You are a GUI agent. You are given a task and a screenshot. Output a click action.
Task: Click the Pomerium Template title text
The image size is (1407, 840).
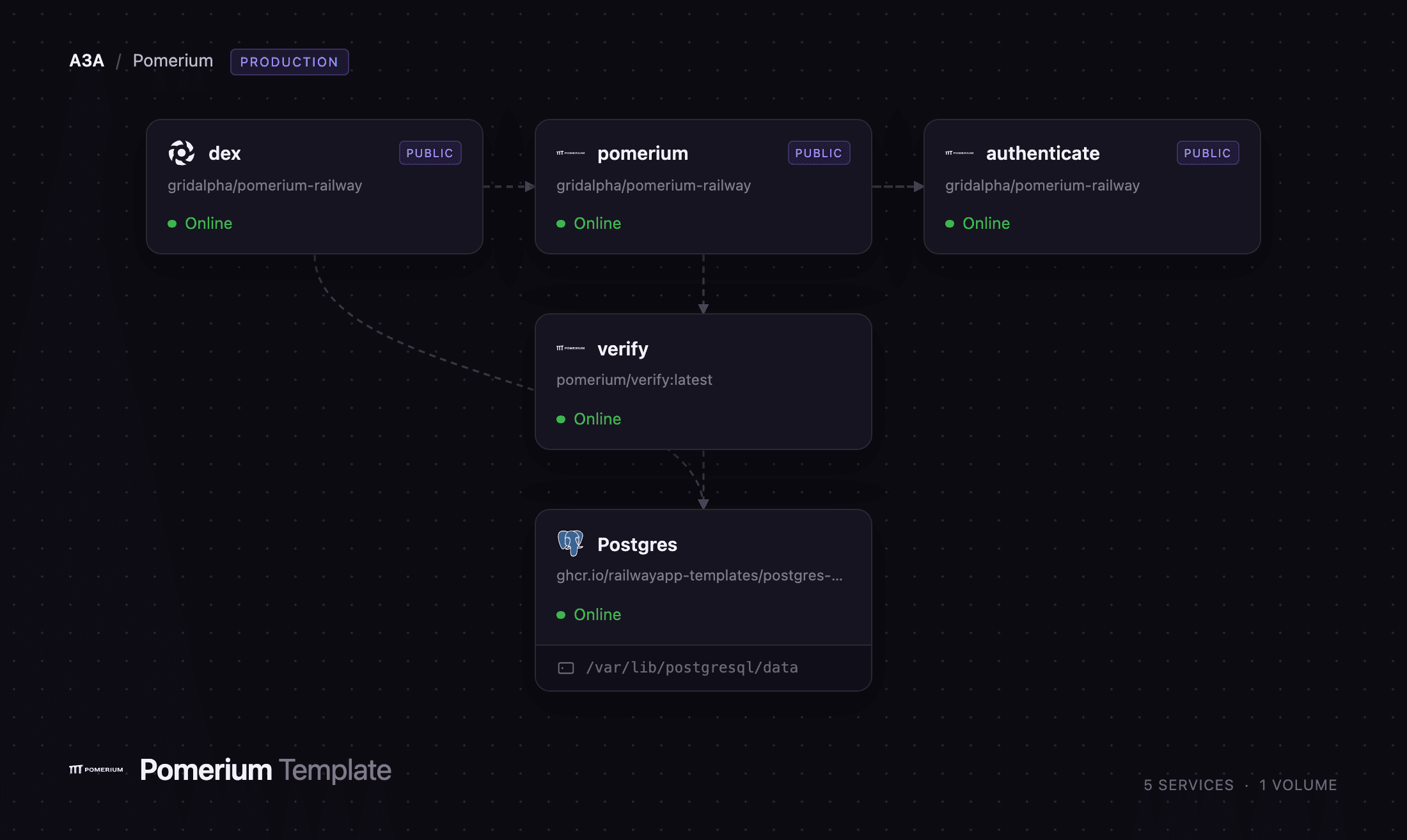(265, 770)
